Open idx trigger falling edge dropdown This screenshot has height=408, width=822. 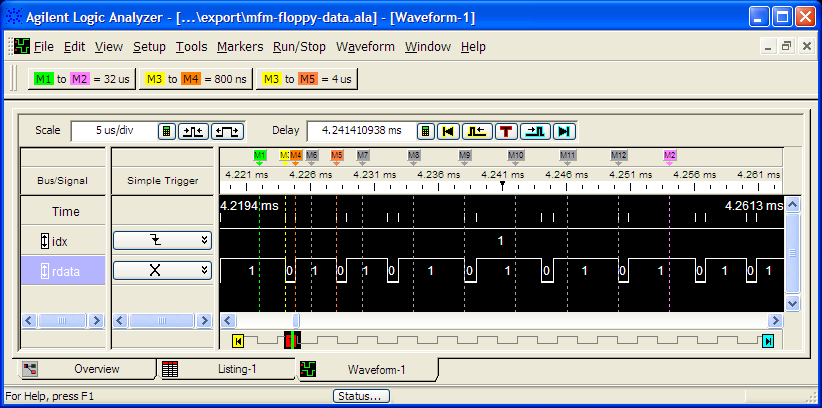coord(163,241)
